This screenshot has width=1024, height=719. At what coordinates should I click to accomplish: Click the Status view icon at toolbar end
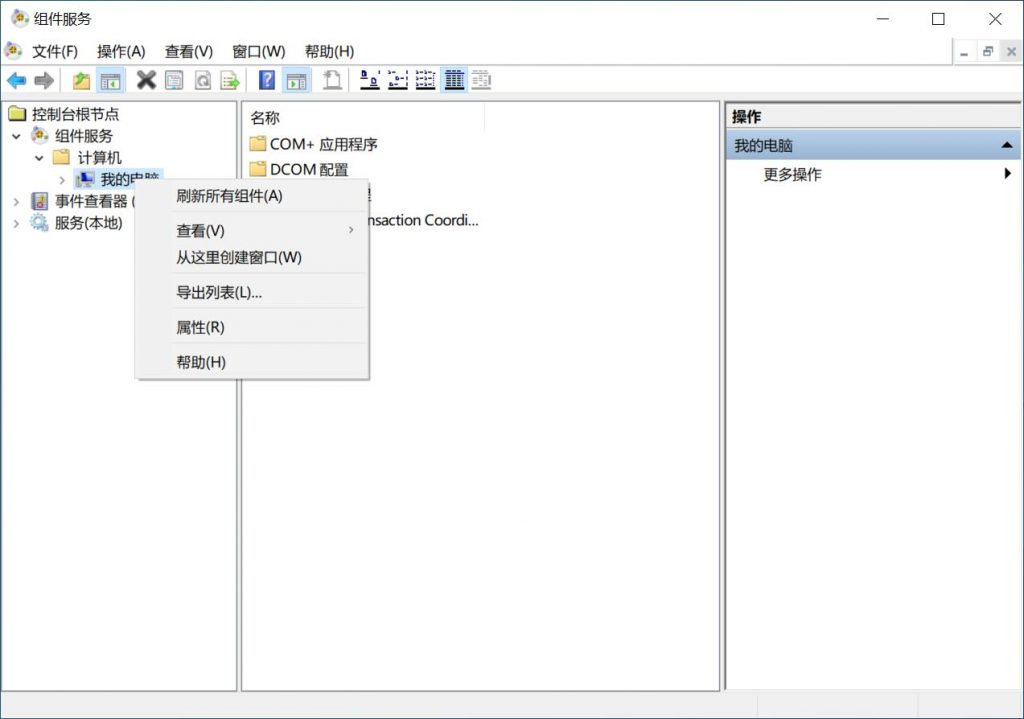click(481, 80)
